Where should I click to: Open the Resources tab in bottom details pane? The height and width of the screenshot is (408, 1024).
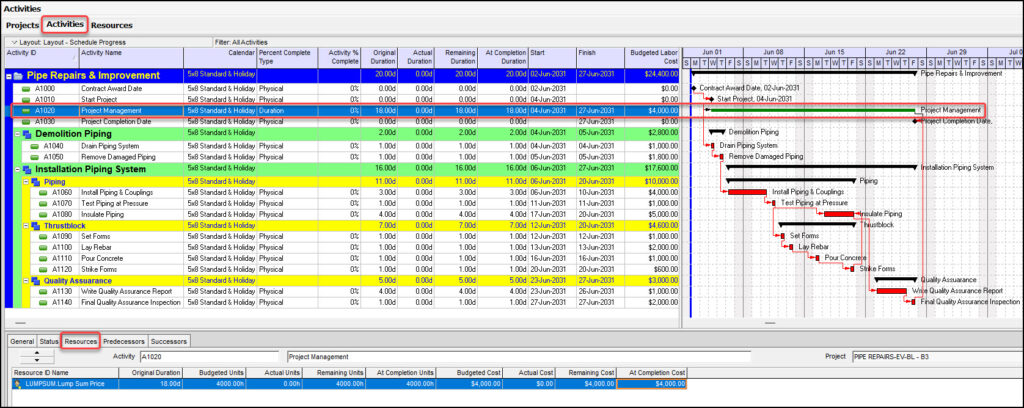pyautogui.click(x=81, y=341)
